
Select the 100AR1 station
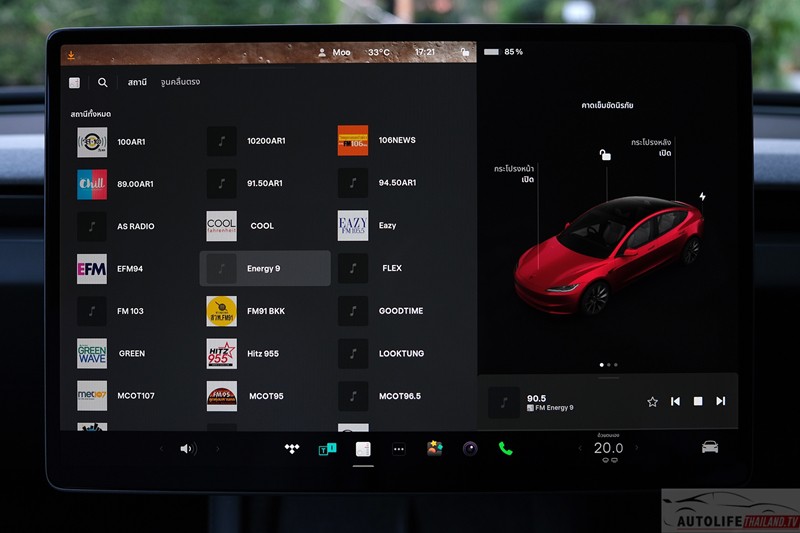(133, 142)
